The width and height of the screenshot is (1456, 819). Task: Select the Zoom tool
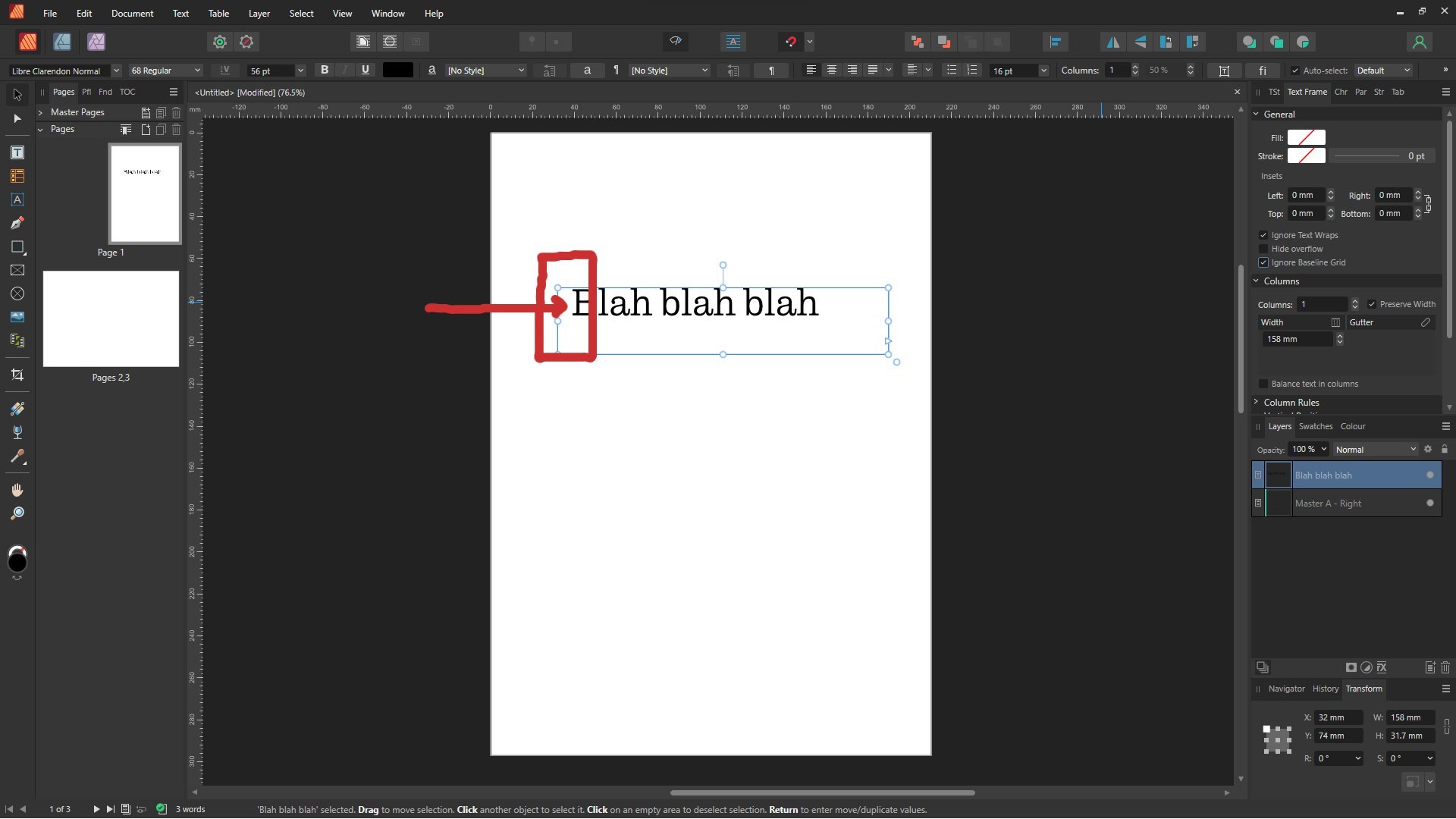click(x=17, y=513)
